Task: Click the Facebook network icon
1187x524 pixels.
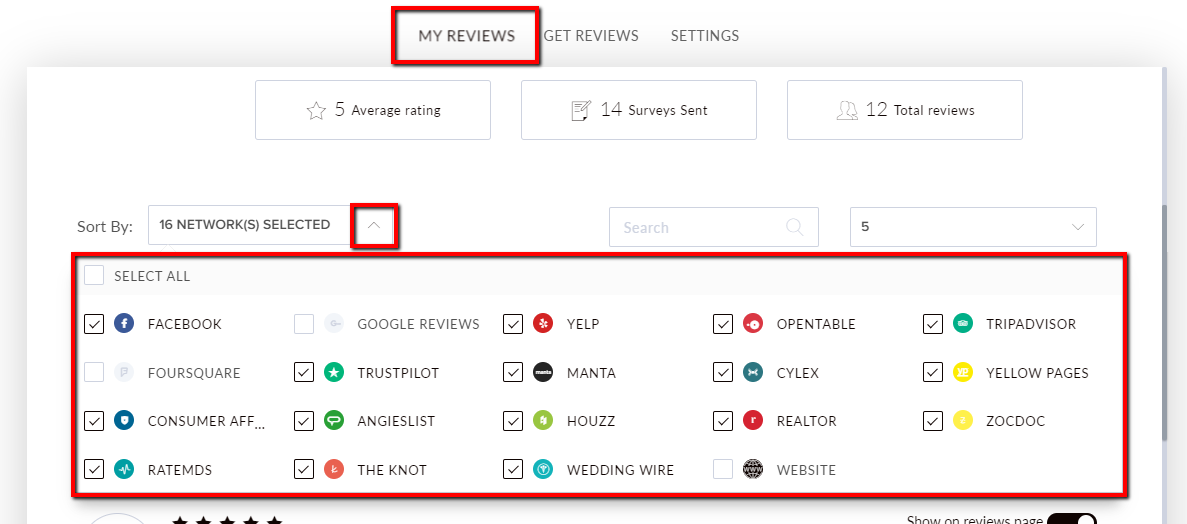Action: 124,324
